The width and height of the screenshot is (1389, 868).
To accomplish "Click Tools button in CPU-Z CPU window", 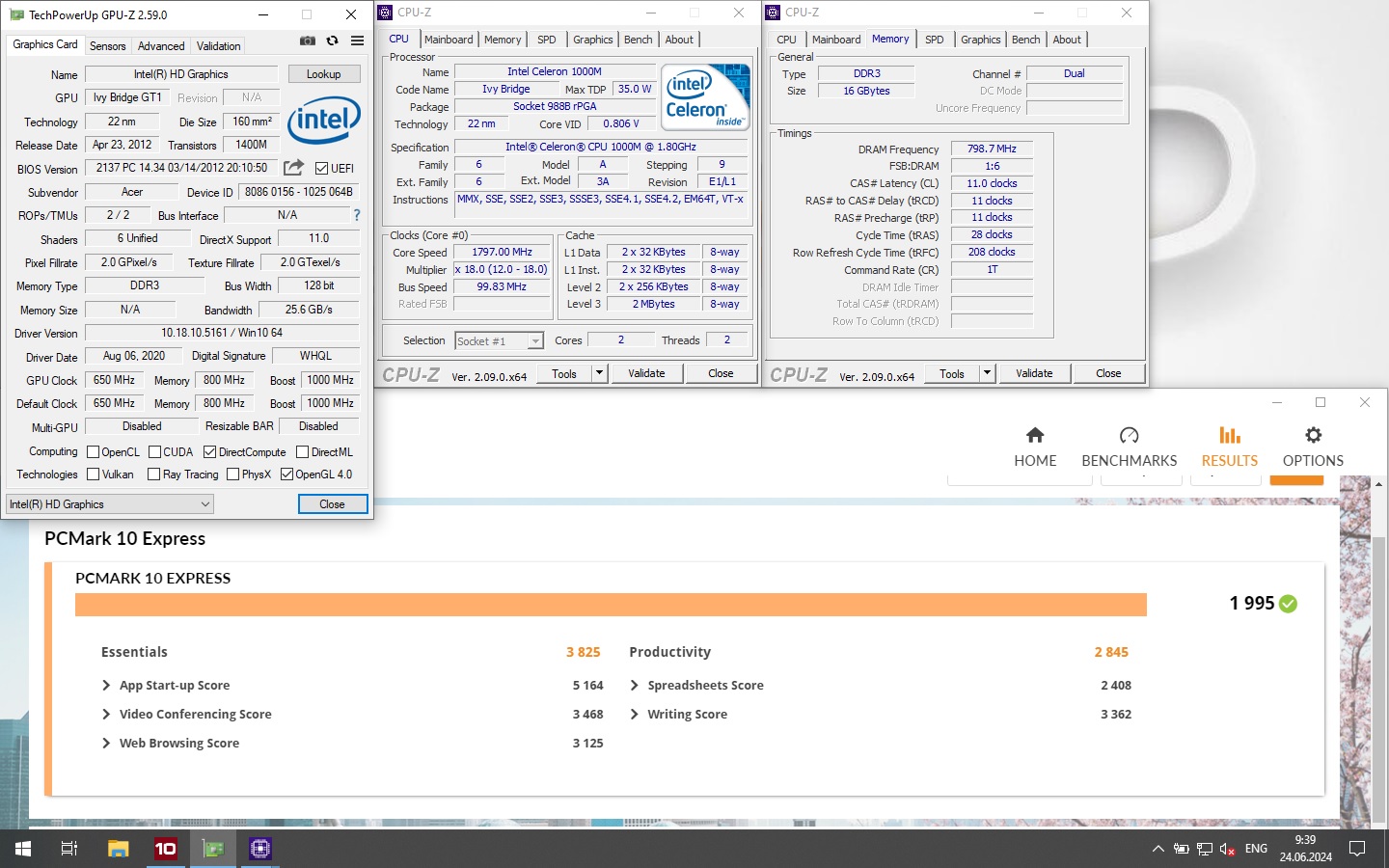I will pyautogui.click(x=564, y=373).
